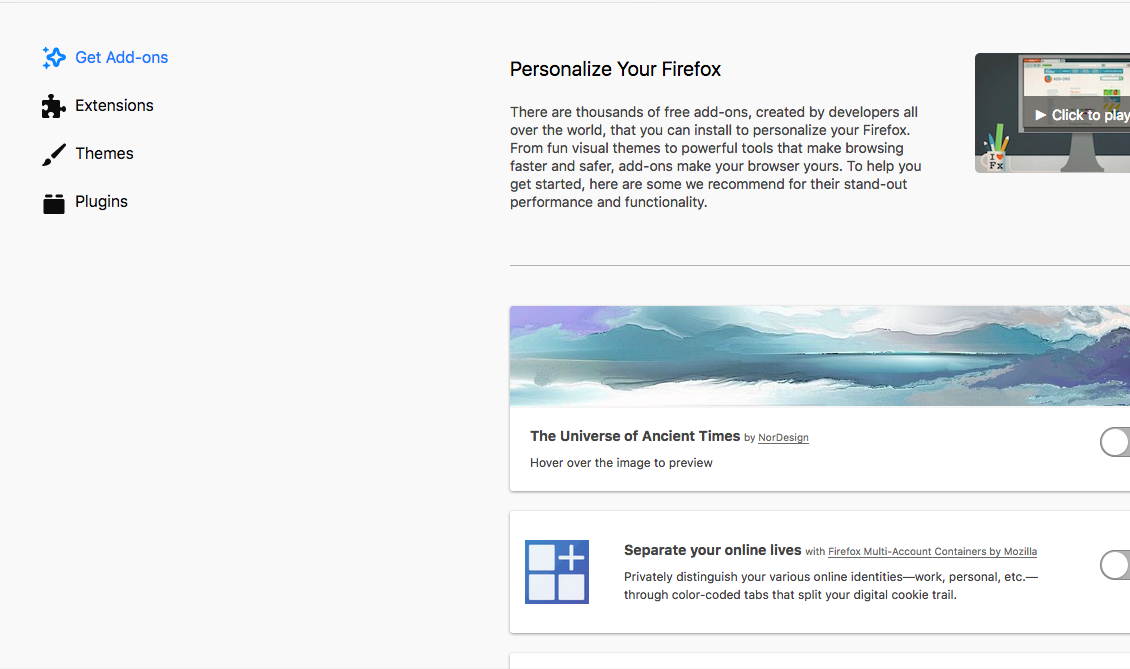Click the Get Add-ons sparkle icon
Image resolution: width=1130 pixels, height=669 pixels.
coord(54,58)
